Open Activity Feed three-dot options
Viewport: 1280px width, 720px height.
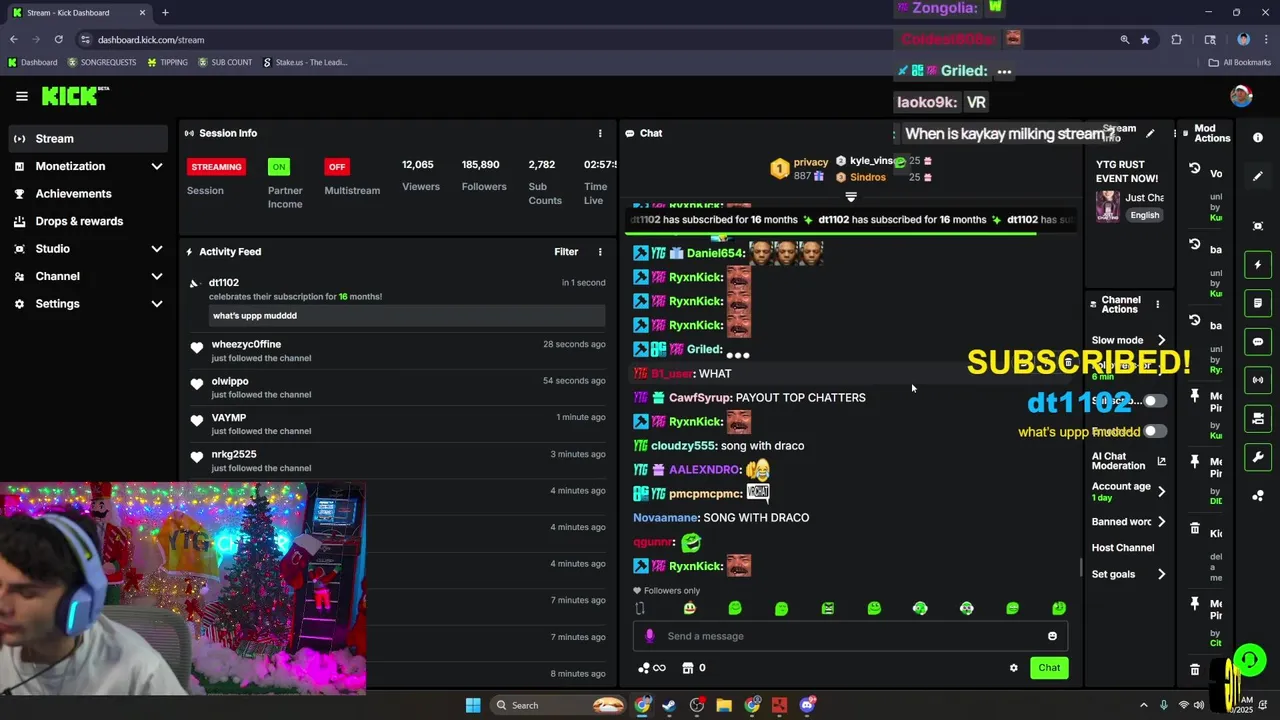click(x=600, y=252)
